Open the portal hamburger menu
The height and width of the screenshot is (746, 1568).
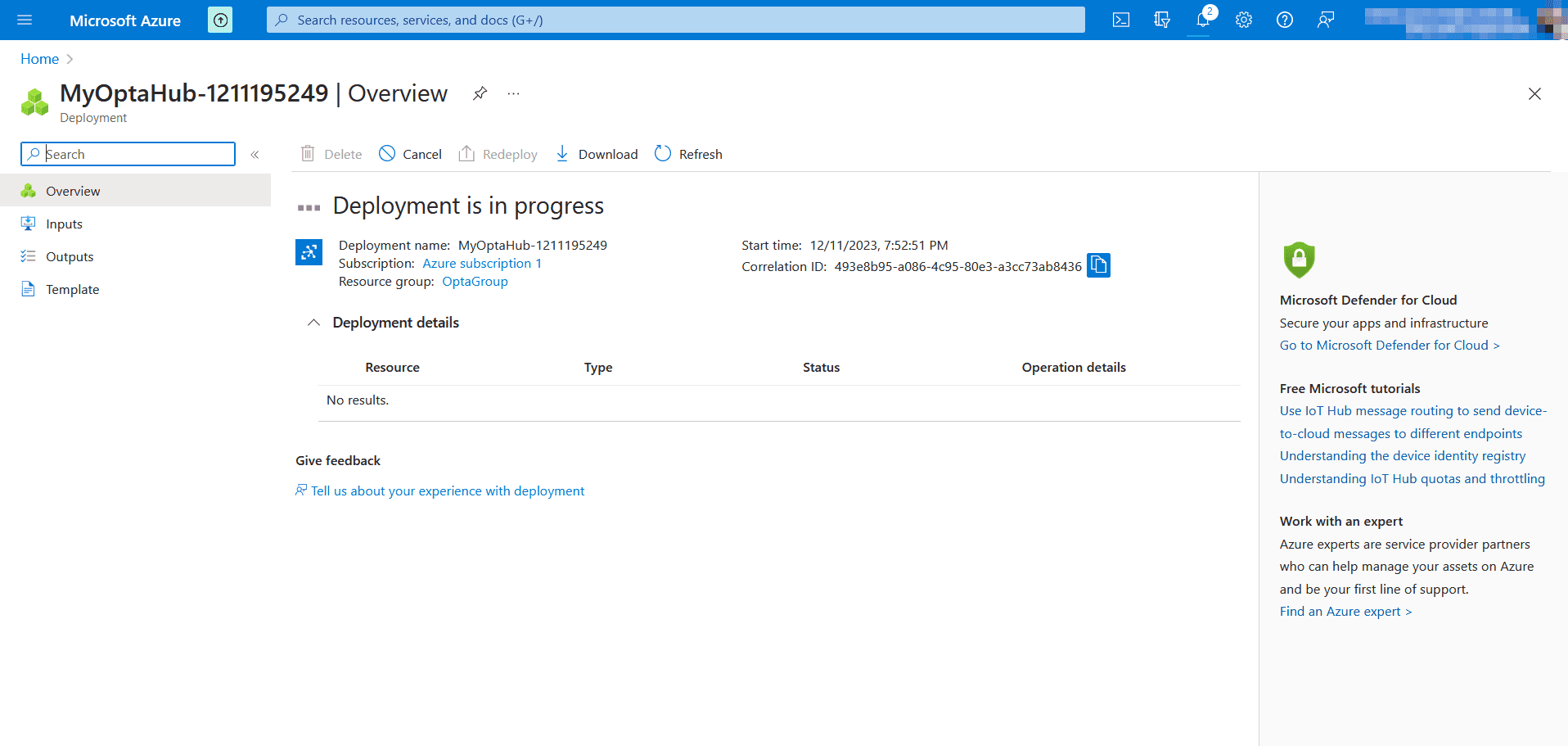tap(24, 20)
